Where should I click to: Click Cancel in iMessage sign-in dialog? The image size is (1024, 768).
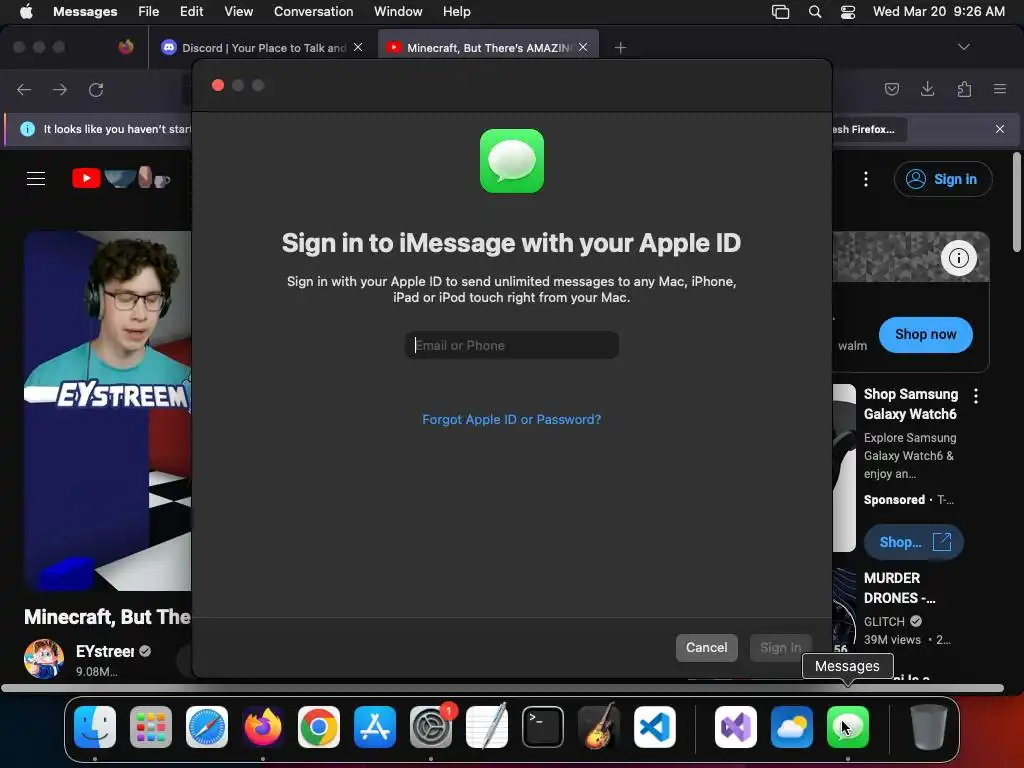point(706,648)
